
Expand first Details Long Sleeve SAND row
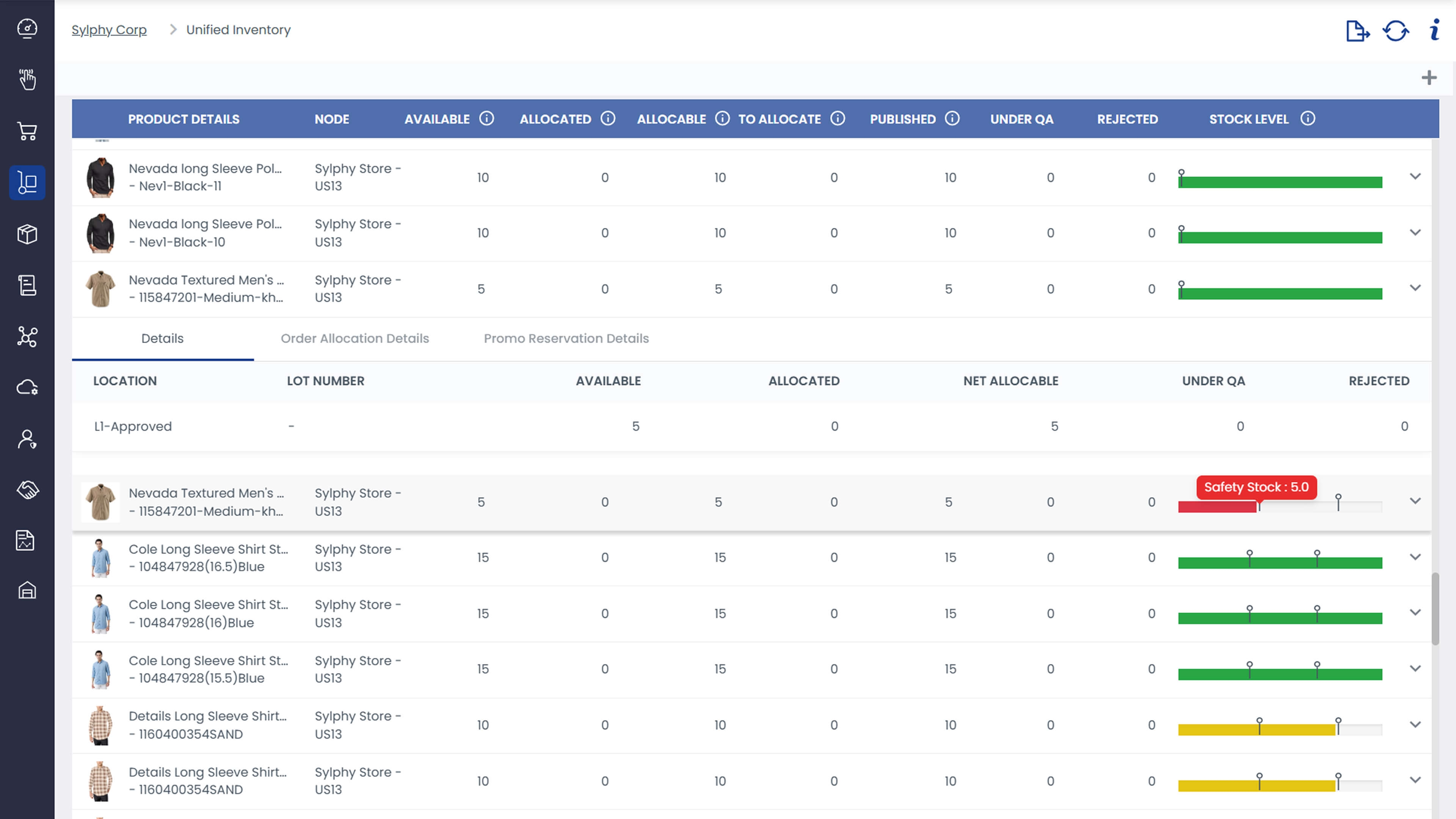point(1415,724)
